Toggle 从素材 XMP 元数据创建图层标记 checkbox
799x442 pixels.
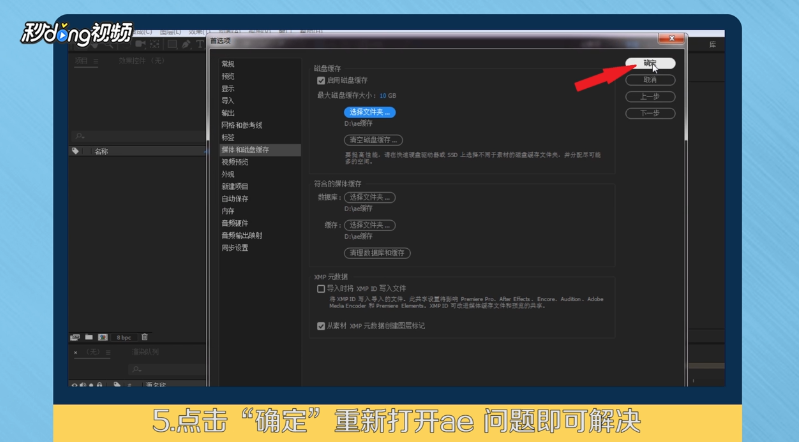click(321, 326)
